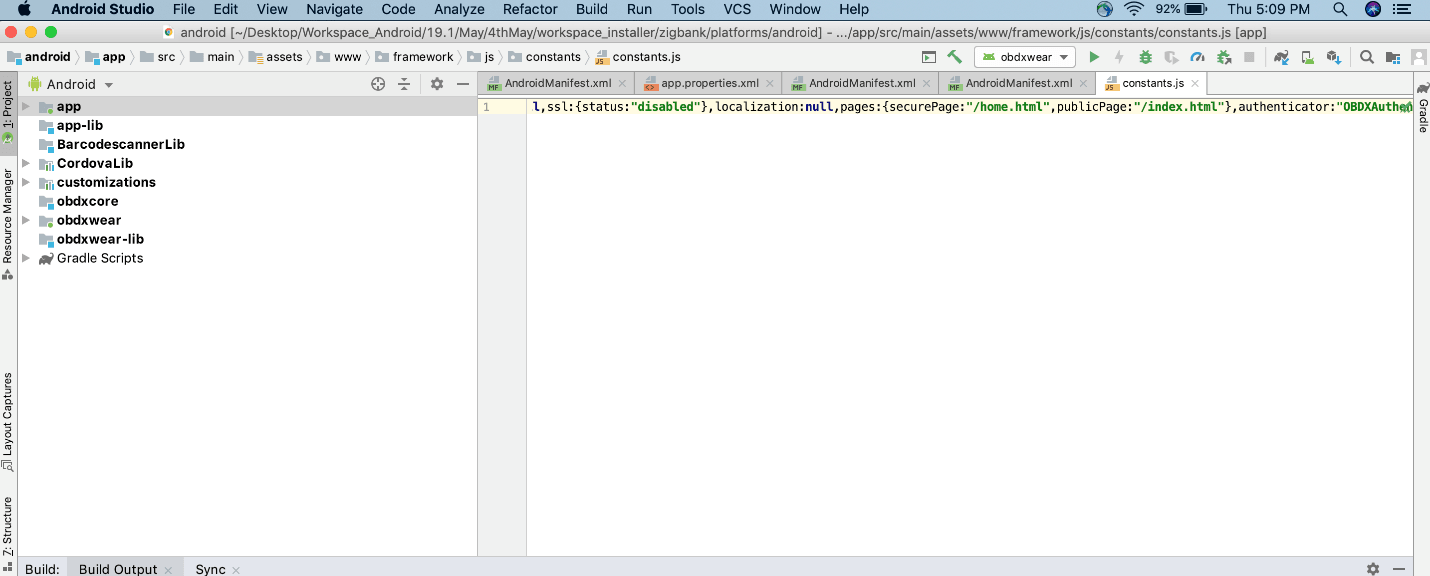The image size is (1430, 576).
Task: Click the Run with Coverage icon
Action: click(x=1171, y=57)
